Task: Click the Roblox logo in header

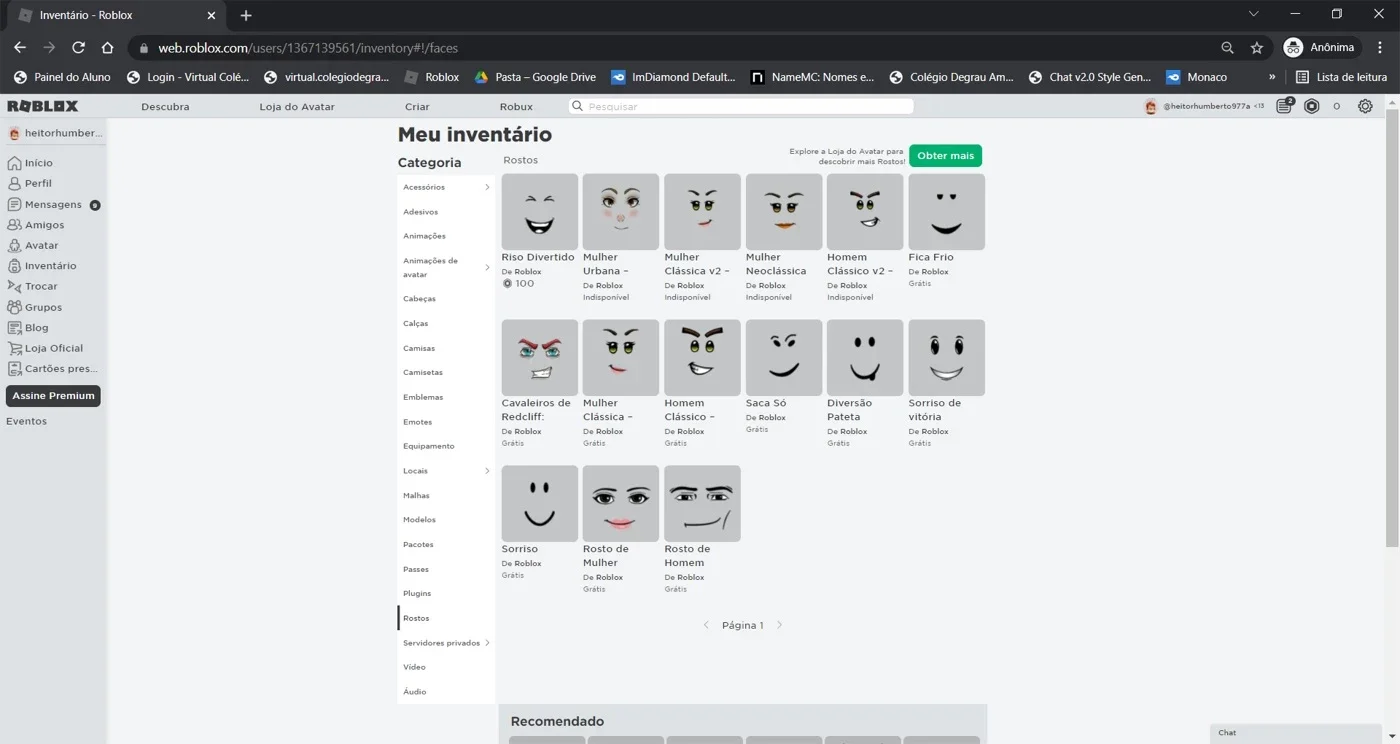Action: point(42,106)
